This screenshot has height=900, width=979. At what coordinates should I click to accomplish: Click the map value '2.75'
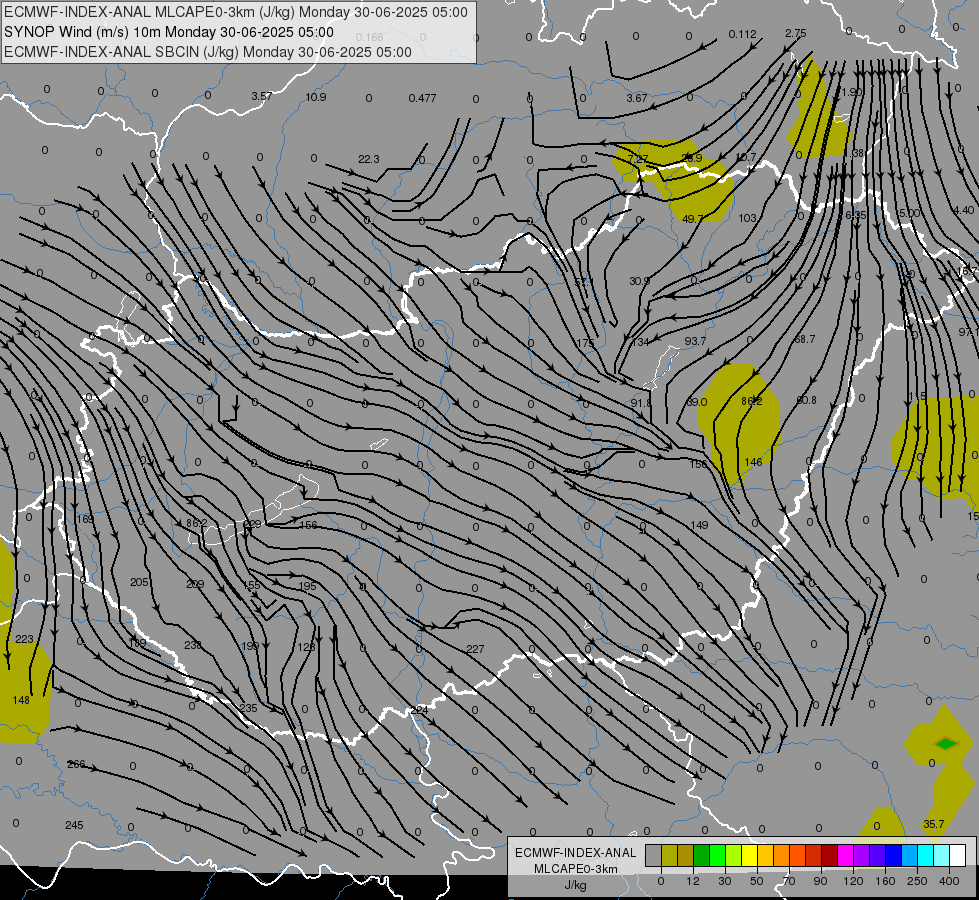[795, 34]
